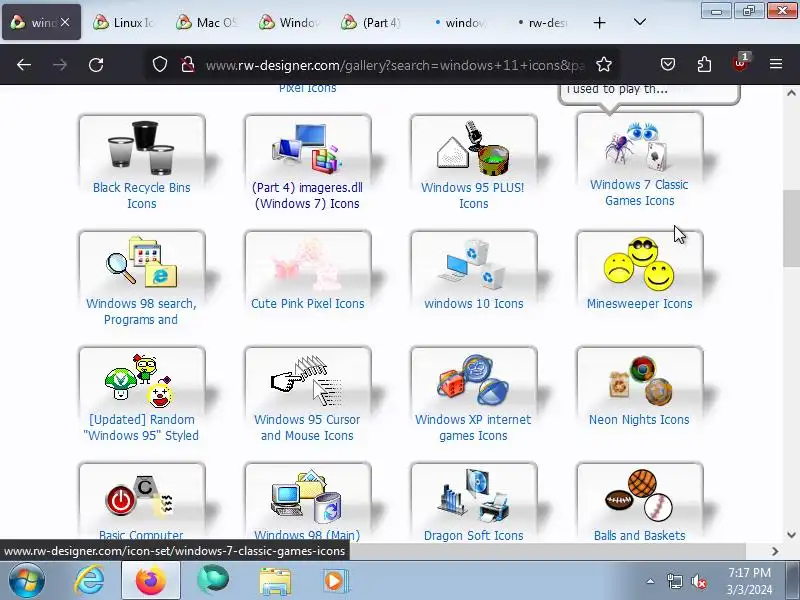Open the Windows Start menu

point(26,581)
